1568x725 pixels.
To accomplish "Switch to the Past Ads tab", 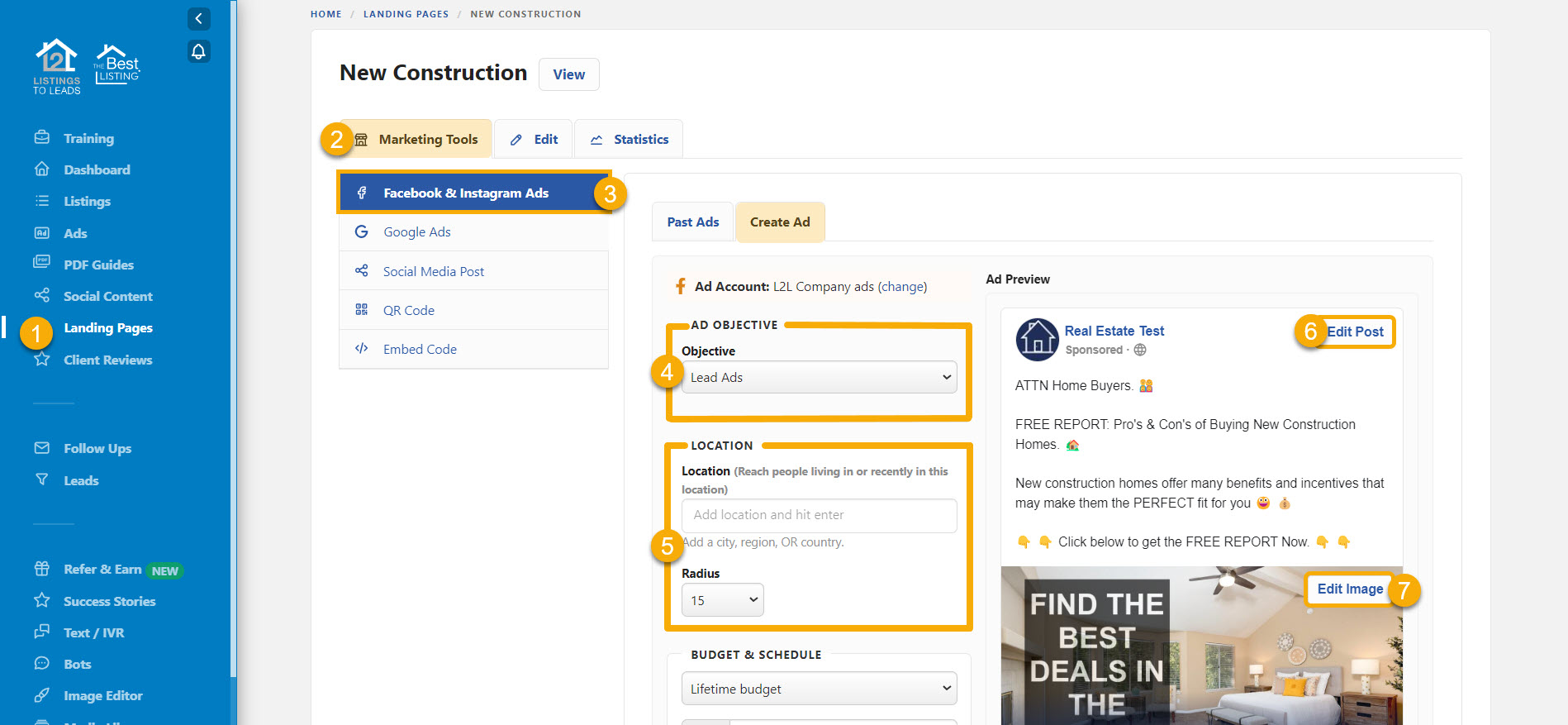I will pyautogui.click(x=692, y=222).
